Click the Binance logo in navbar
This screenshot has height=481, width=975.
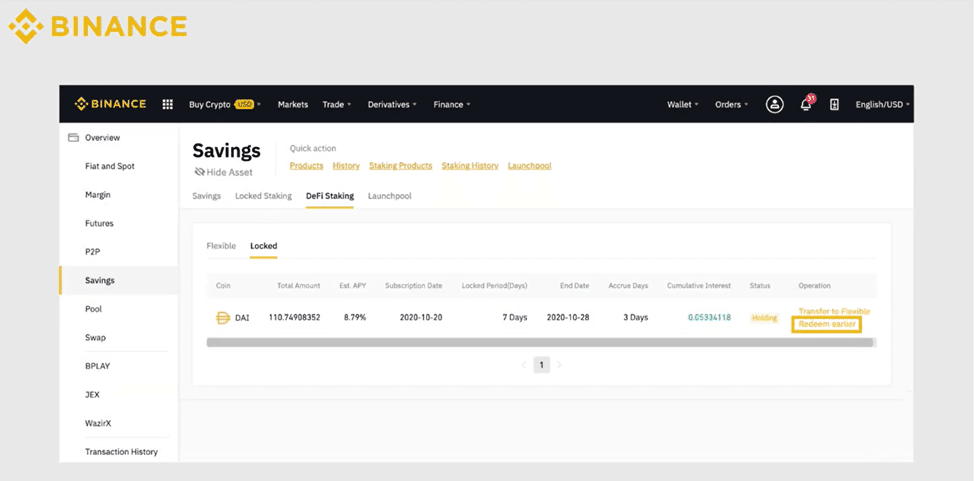[x=111, y=104]
